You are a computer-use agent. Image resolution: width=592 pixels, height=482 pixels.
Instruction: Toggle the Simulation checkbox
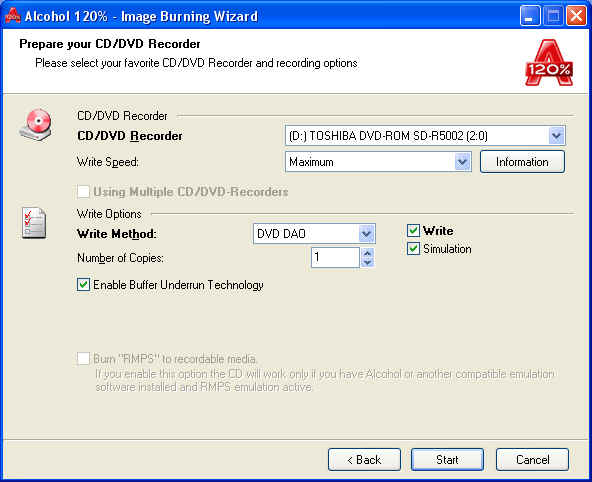(x=413, y=249)
